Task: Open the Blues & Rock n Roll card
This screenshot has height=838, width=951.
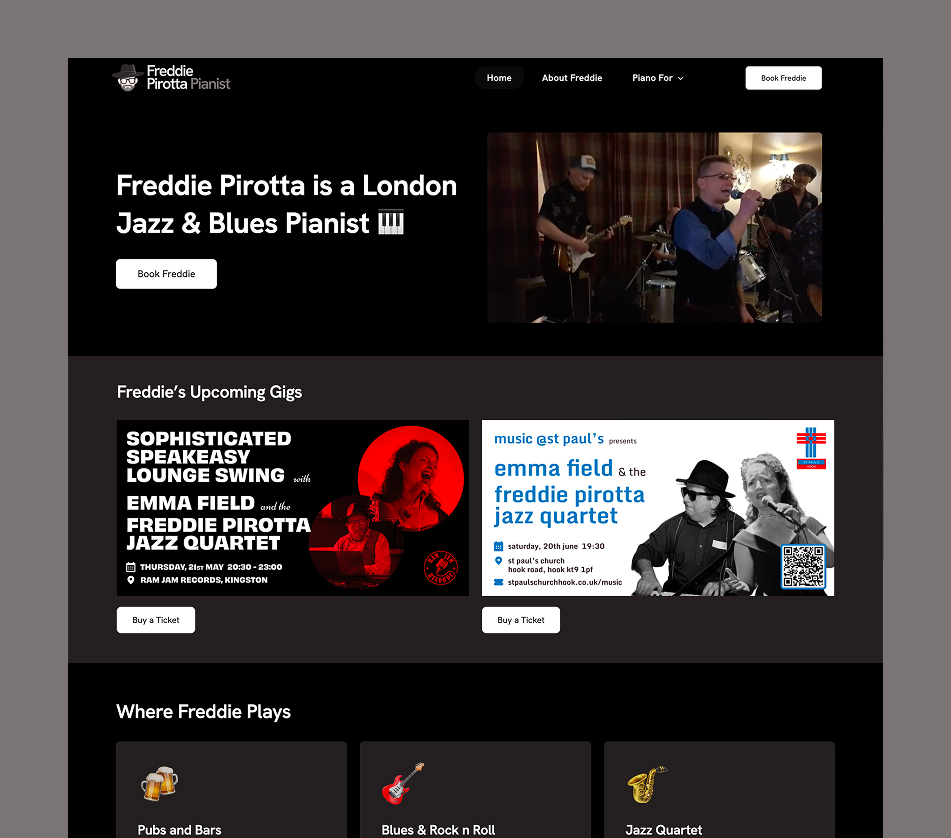Action: coord(476,789)
